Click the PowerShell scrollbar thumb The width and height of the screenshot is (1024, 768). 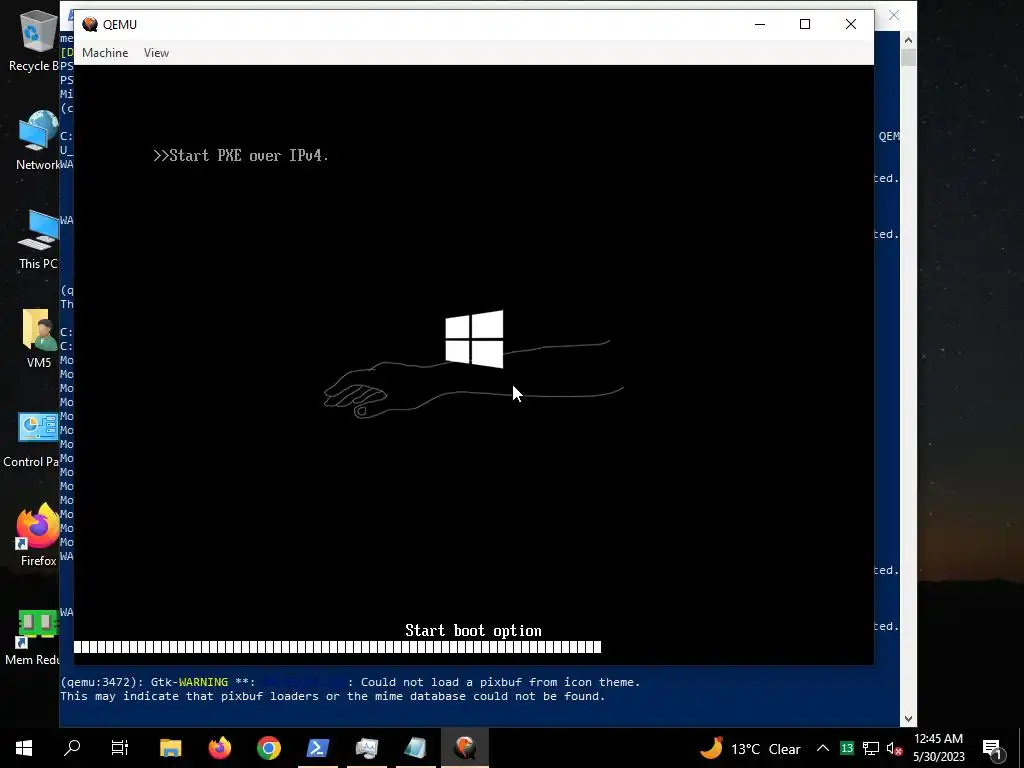click(x=908, y=57)
